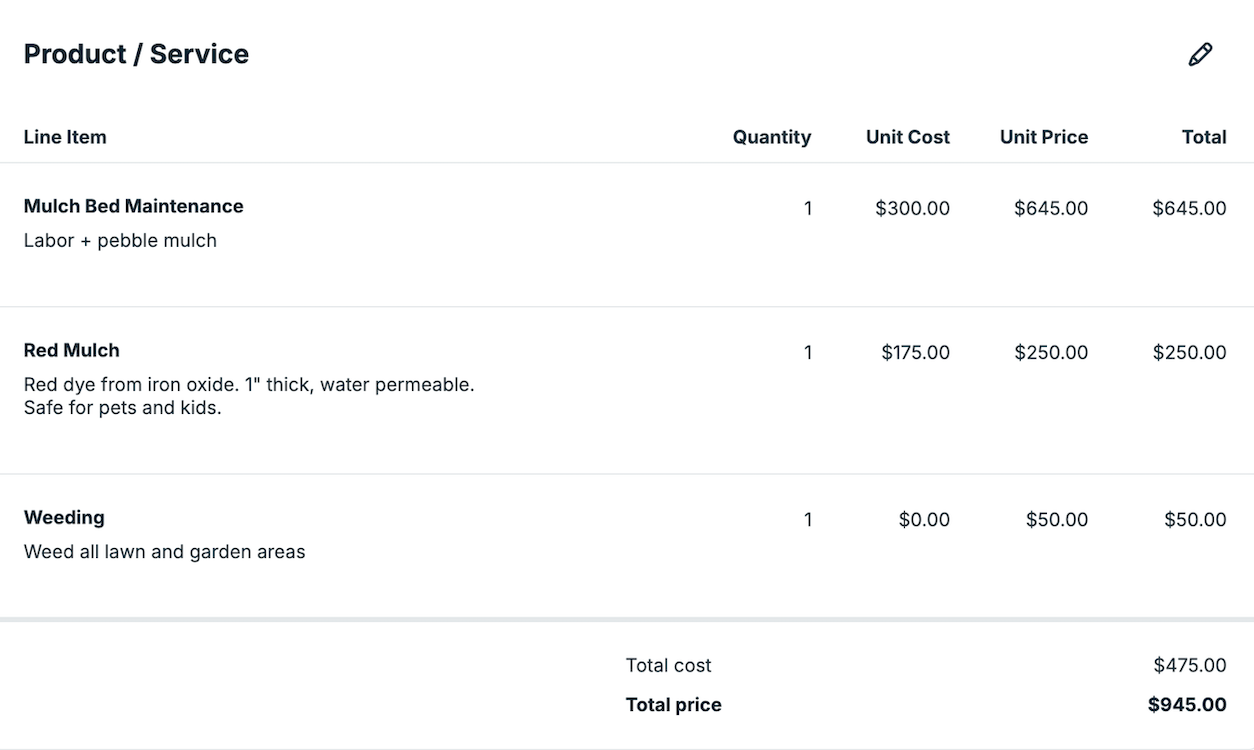Click the $300.00 unit cost value
The width and height of the screenshot is (1254, 750).
(912, 208)
